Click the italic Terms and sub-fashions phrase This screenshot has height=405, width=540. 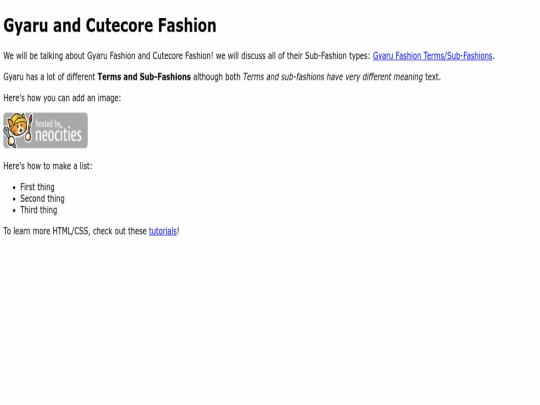pyautogui.click(x=283, y=77)
